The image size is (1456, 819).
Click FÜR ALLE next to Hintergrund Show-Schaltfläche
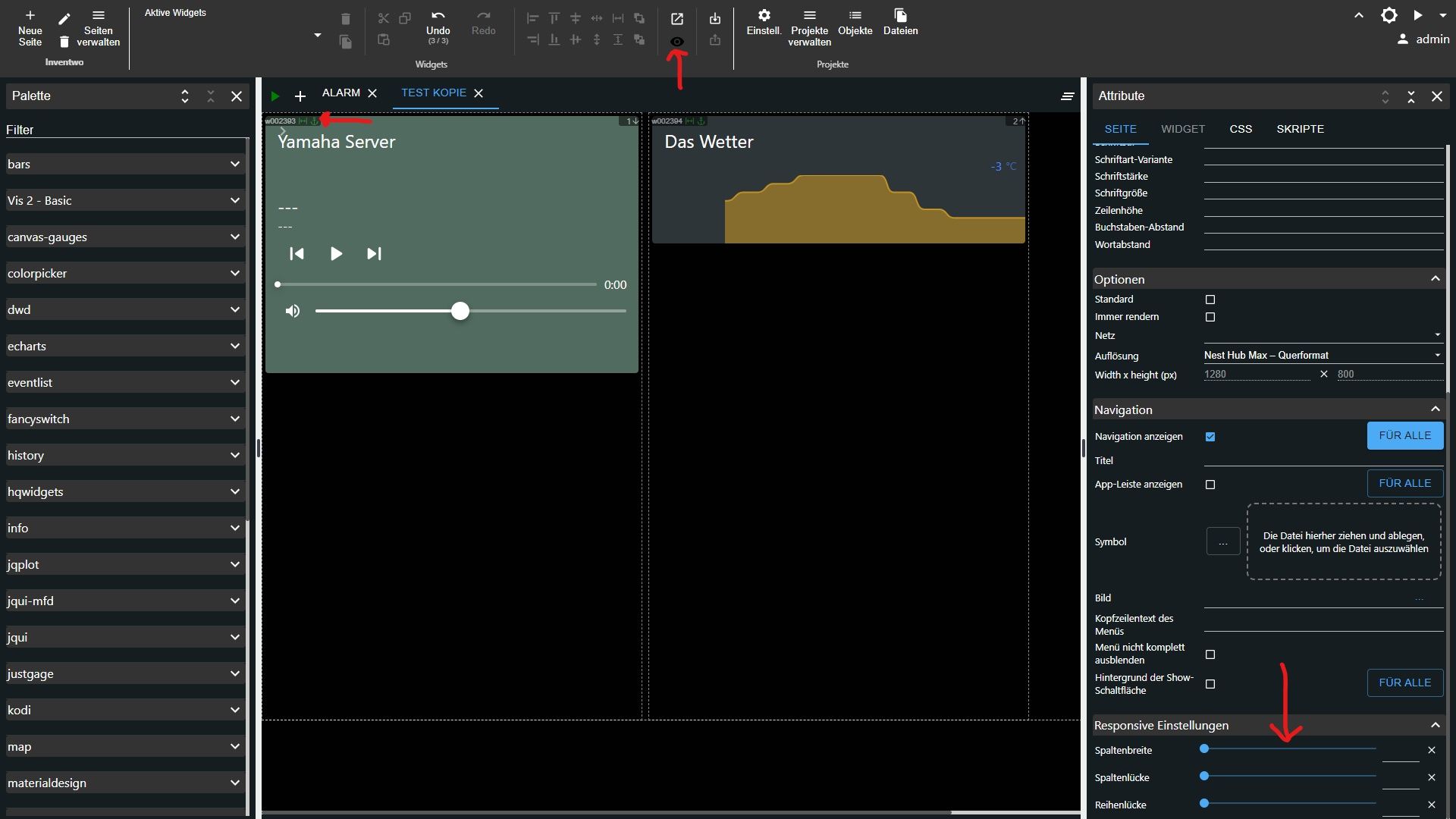[x=1404, y=683]
